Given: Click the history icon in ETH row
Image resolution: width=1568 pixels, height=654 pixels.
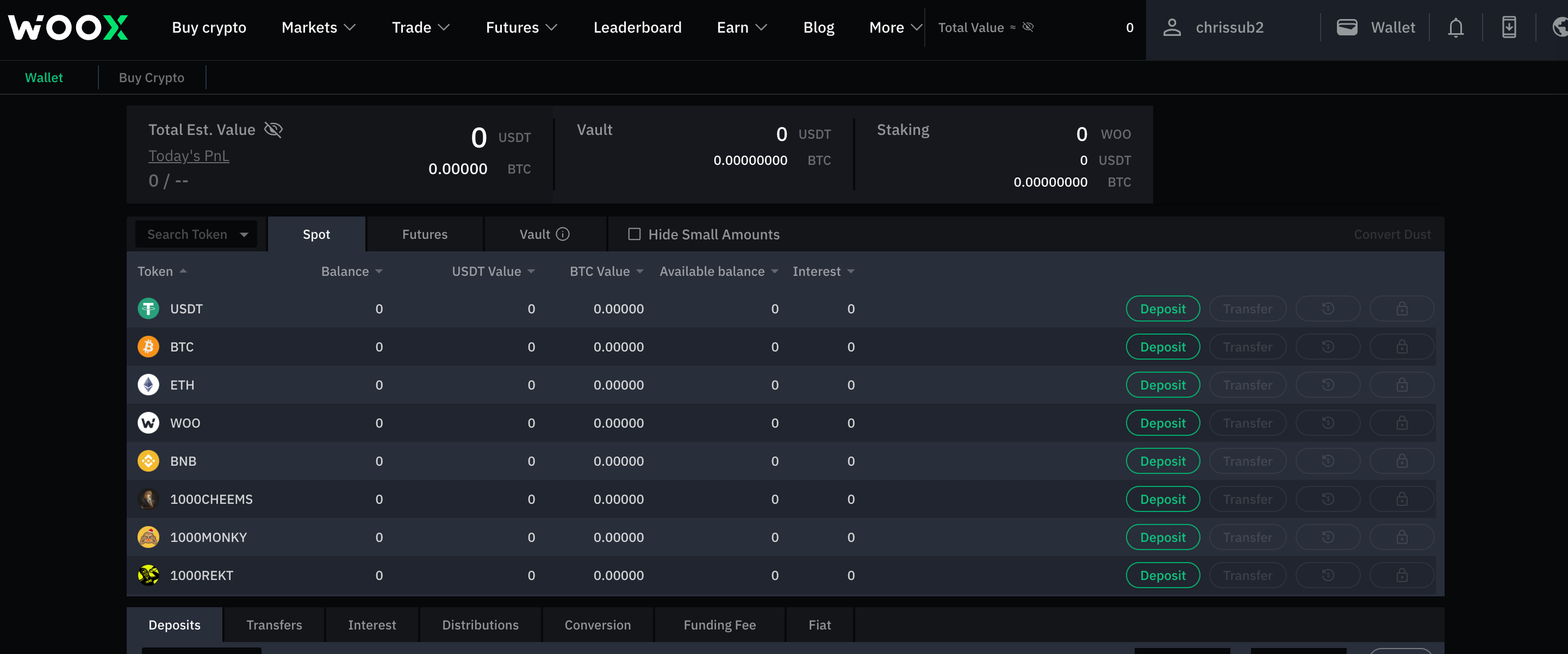Looking at the screenshot, I should (1328, 385).
